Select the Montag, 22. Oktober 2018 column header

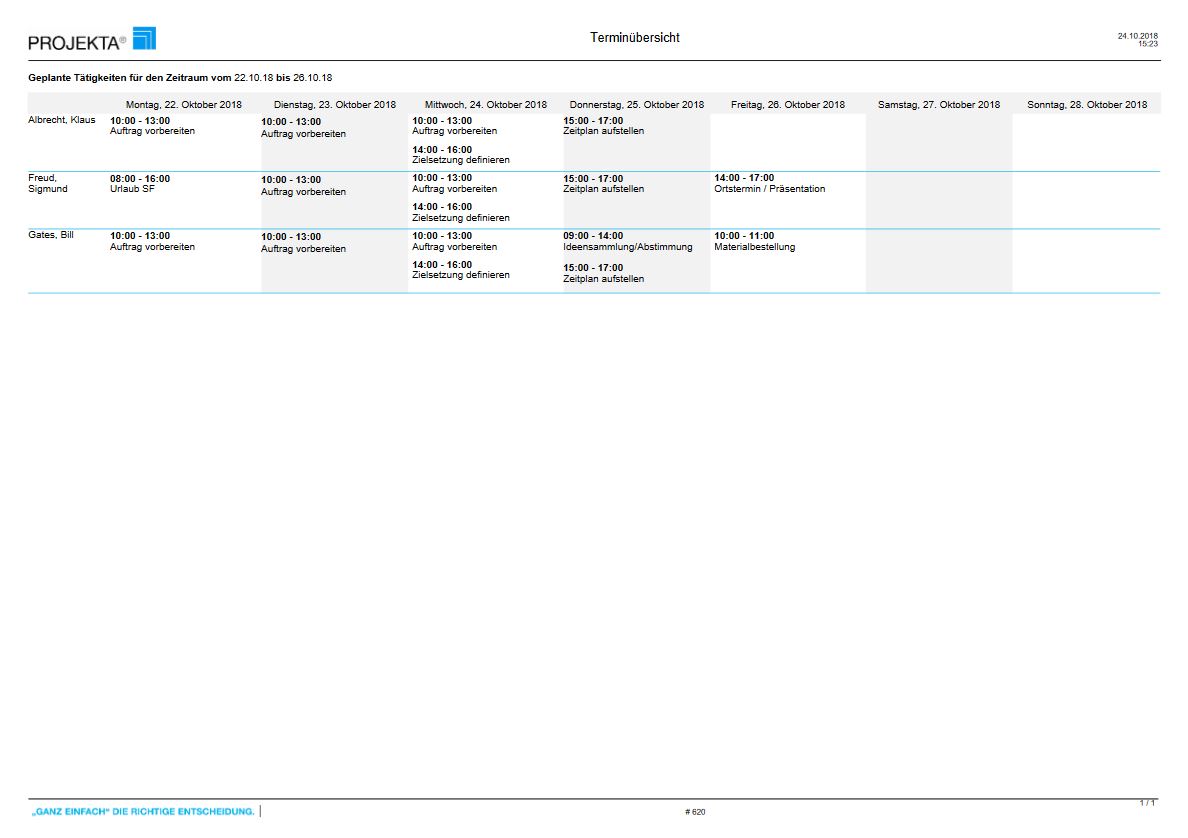183,105
